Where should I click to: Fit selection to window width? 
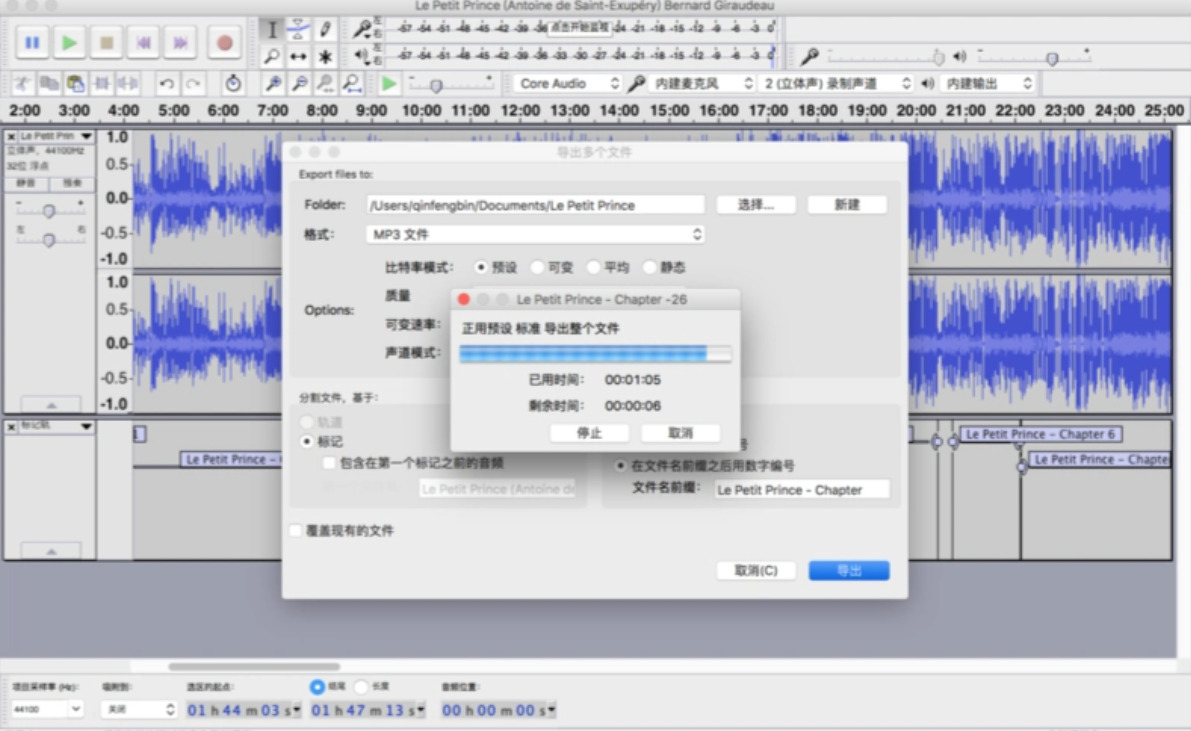[x=326, y=84]
